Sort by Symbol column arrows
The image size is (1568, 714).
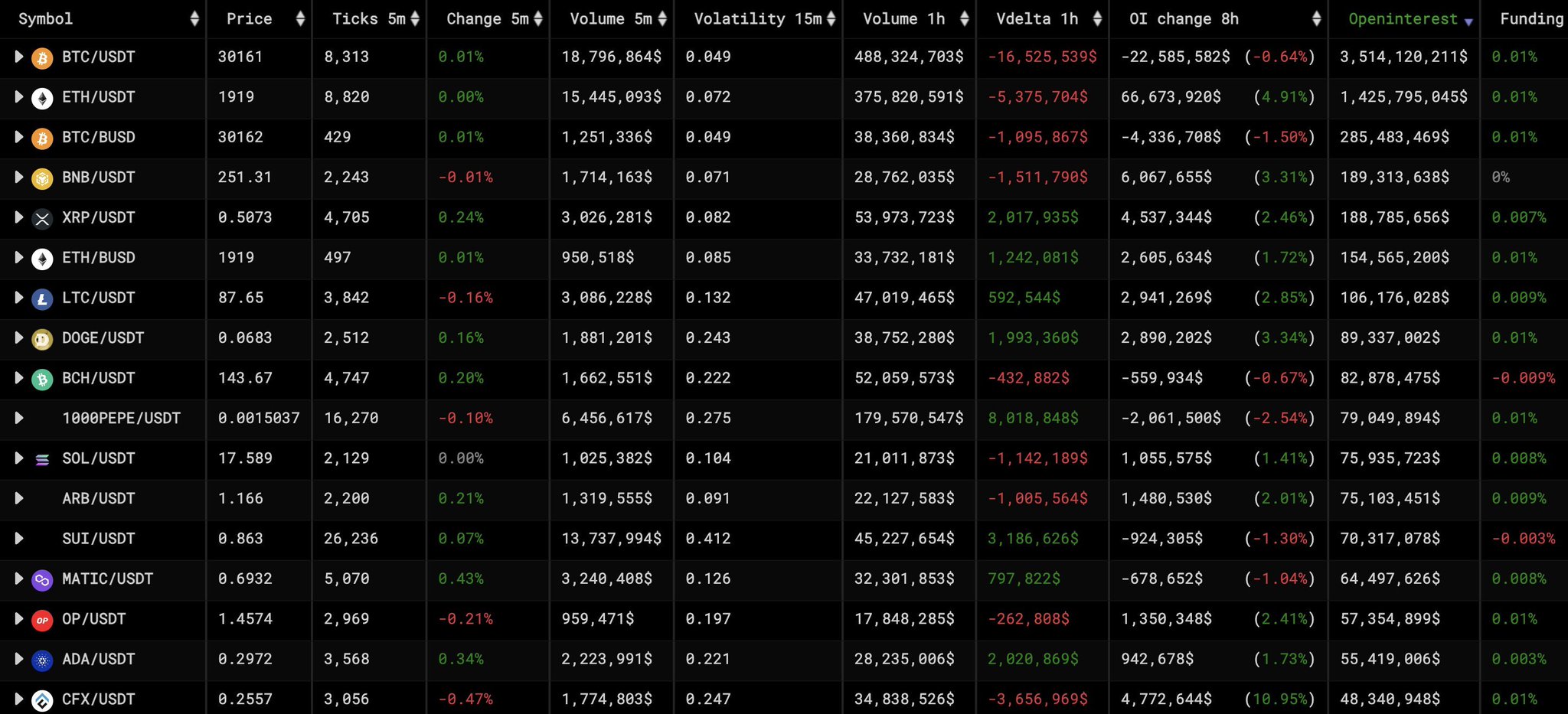(x=194, y=19)
